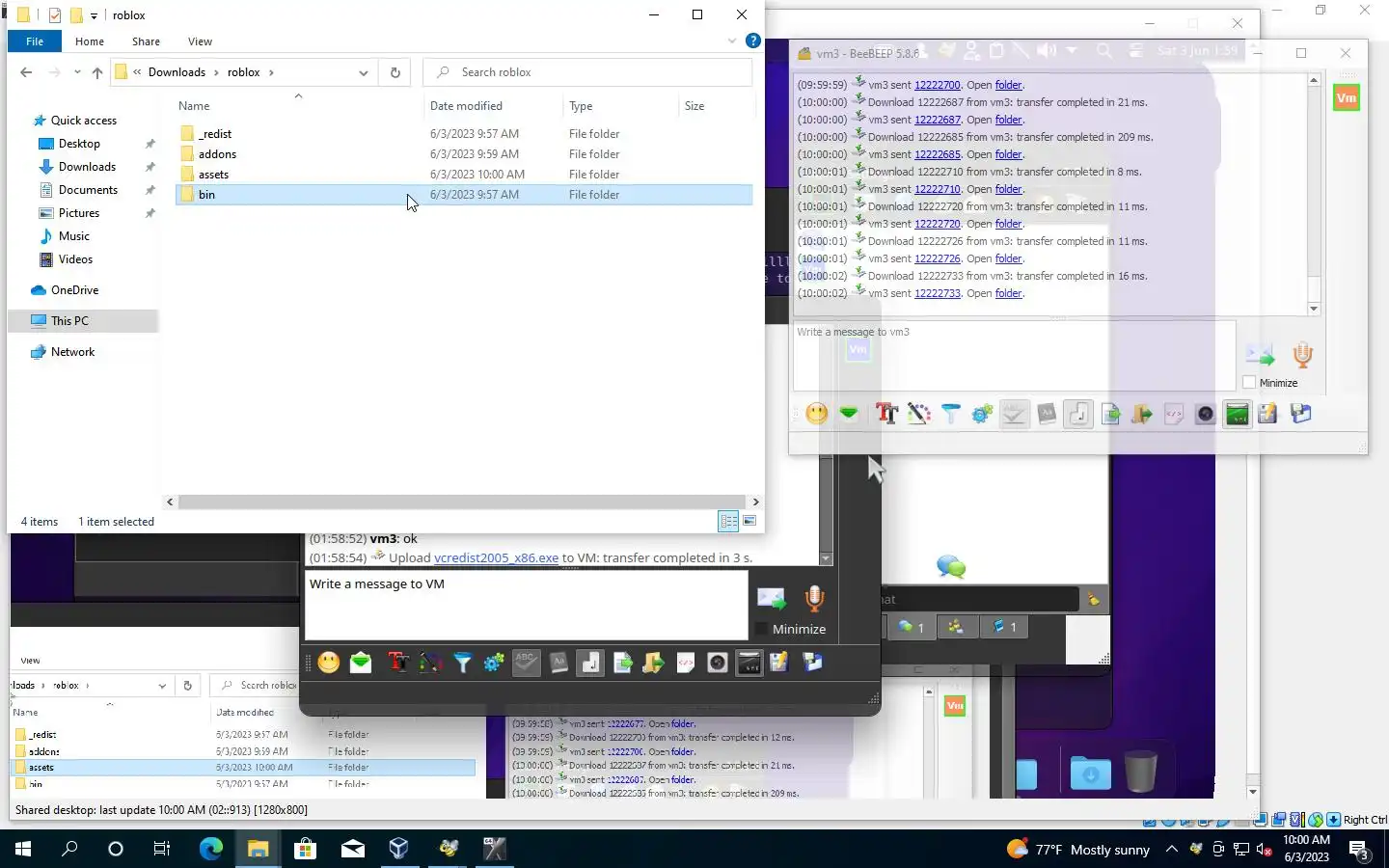
Task: Click camera icon in dark VM toolbar
Action: tap(718, 663)
